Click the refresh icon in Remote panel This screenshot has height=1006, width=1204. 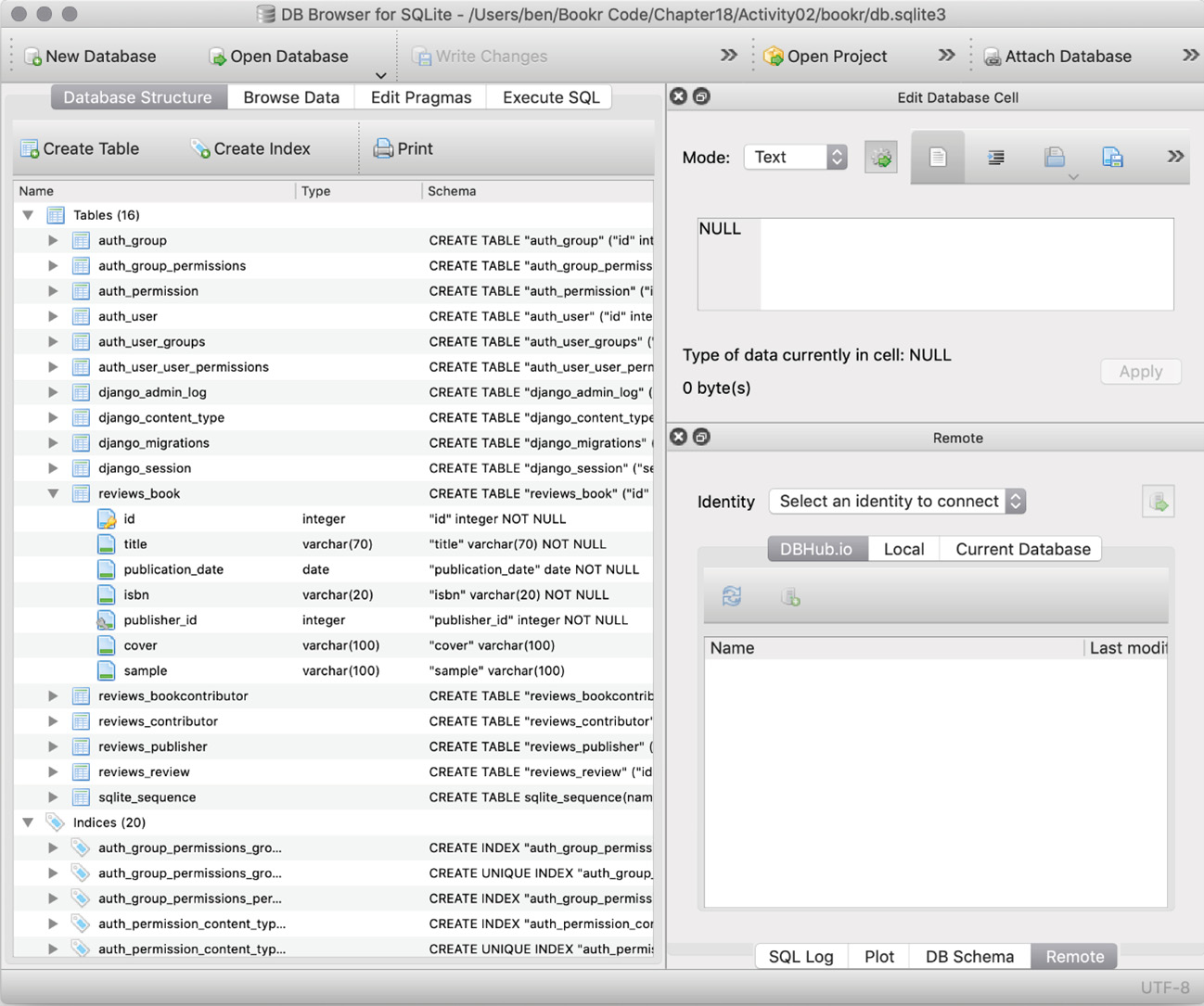pyautogui.click(x=732, y=596)
